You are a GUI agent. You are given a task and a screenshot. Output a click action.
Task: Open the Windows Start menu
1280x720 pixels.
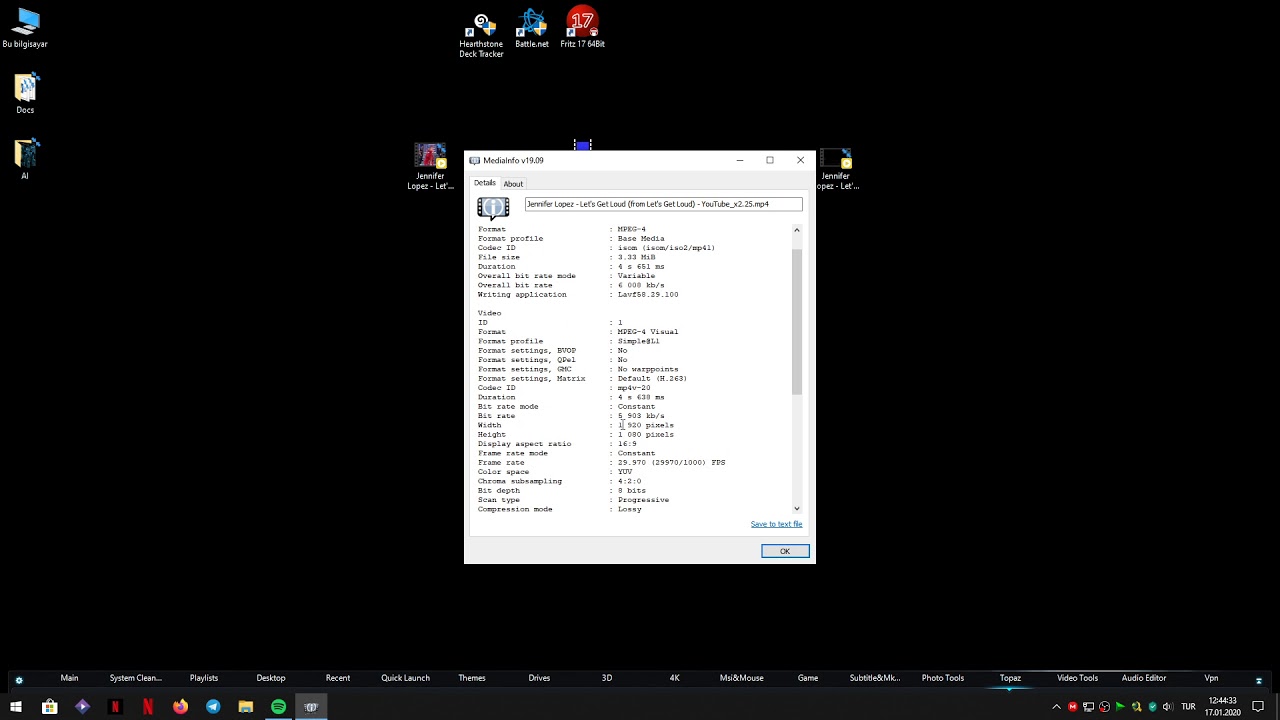tap(16, 707)
